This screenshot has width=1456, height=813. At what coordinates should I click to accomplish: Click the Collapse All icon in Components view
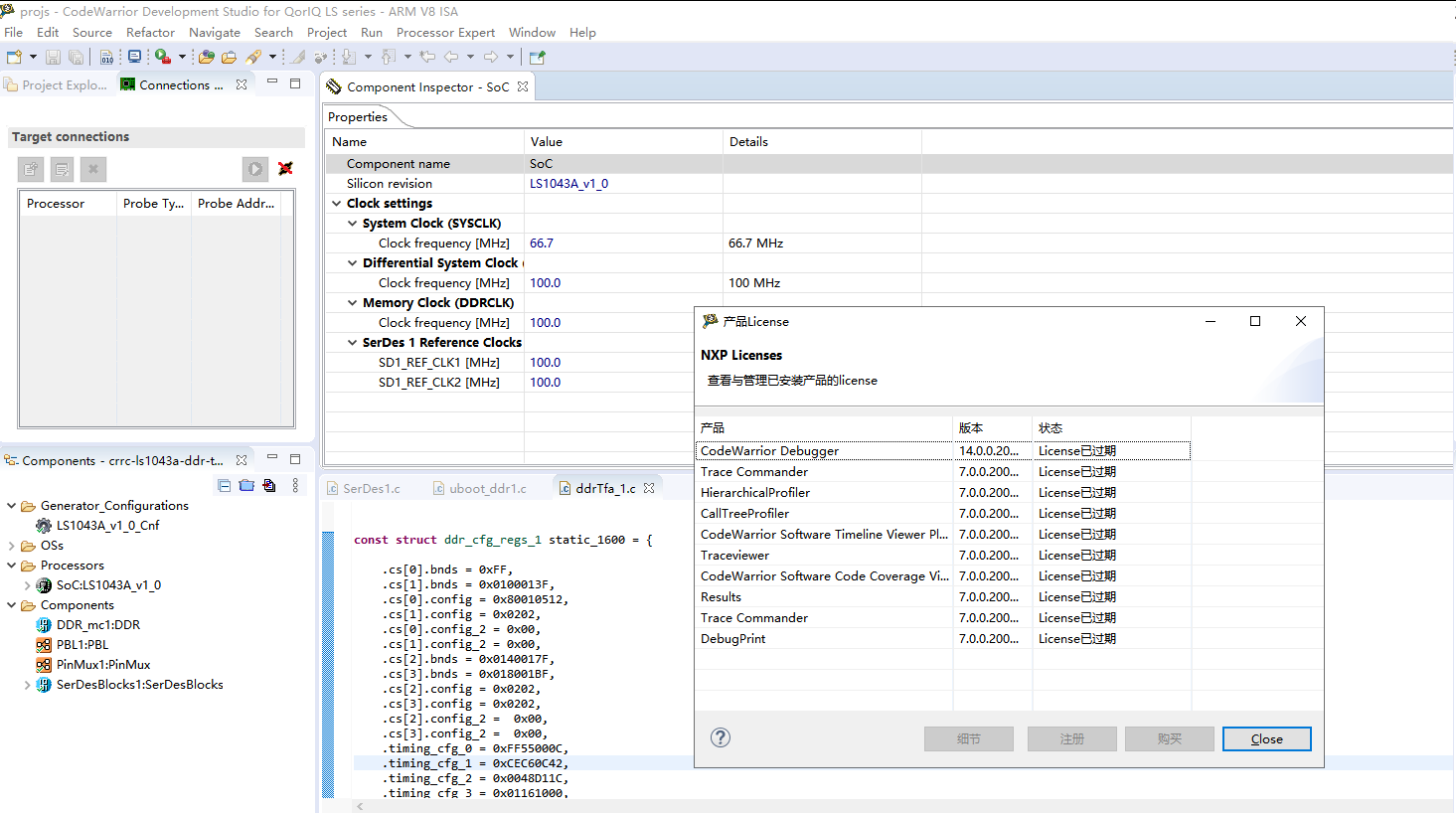(225, 484)
